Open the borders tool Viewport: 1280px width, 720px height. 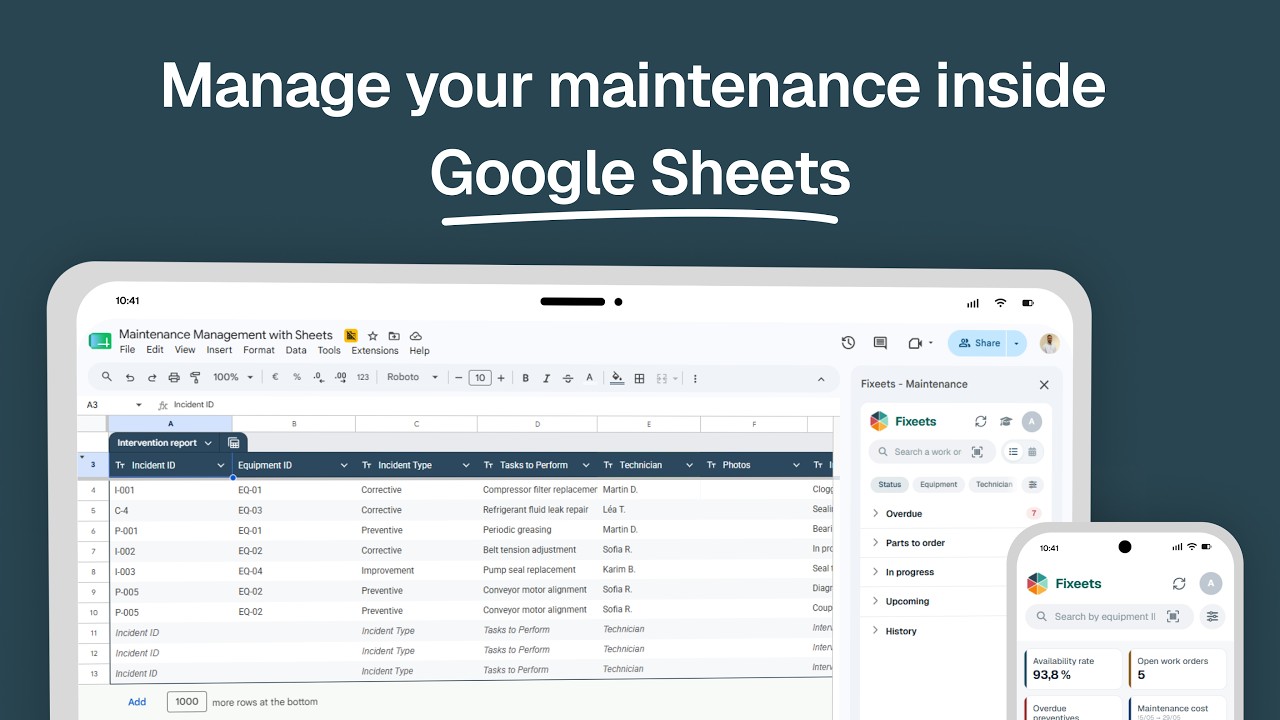[x=640, y=378]
